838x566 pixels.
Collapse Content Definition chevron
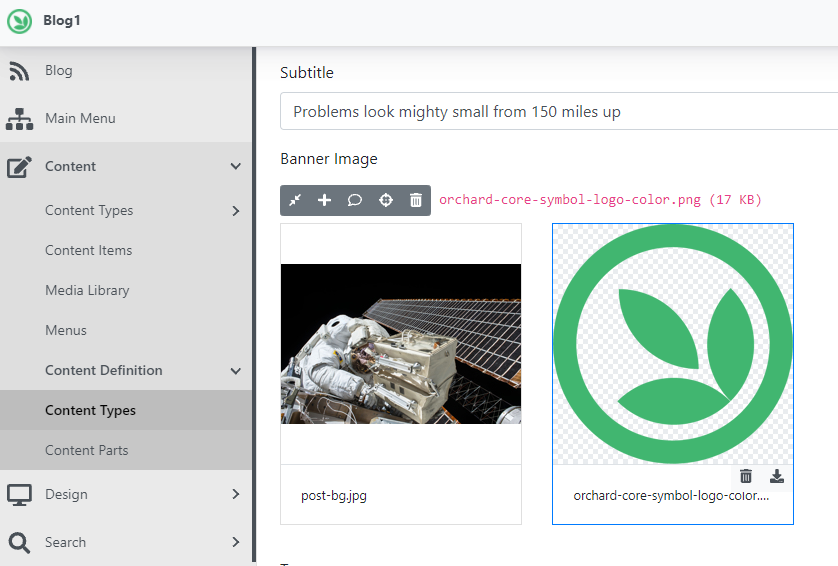(235, 371)
